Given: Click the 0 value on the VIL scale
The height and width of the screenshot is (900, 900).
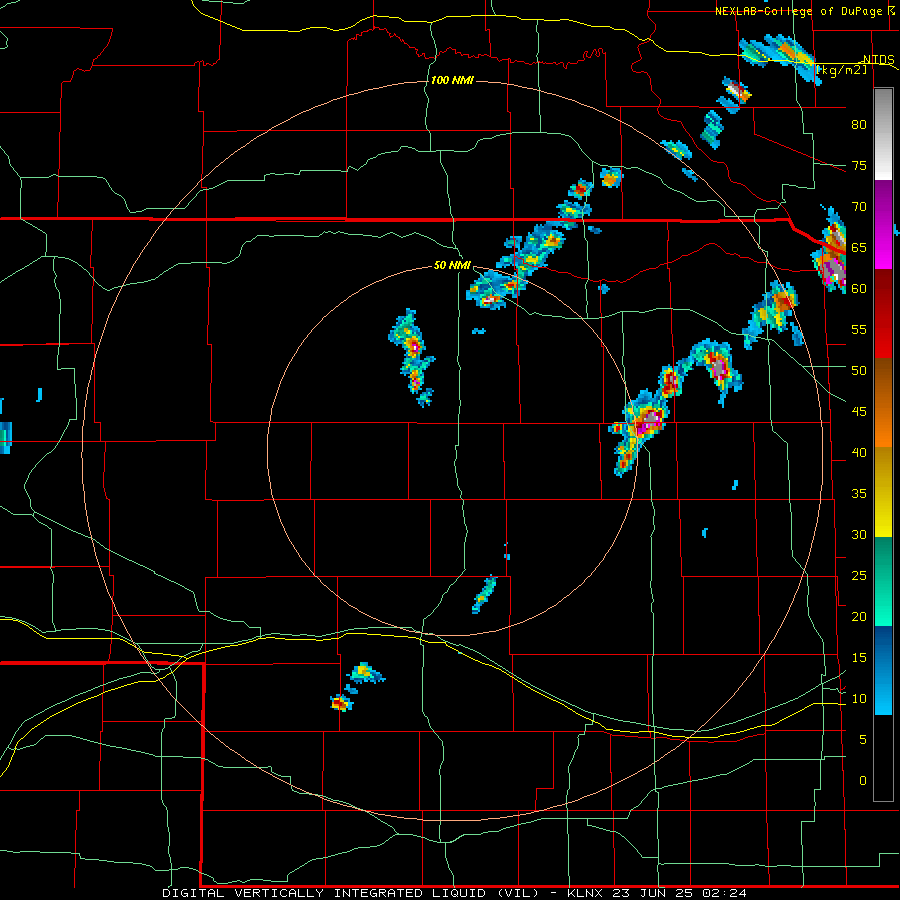Looking at the screenshot, I should tap(863, 781).
